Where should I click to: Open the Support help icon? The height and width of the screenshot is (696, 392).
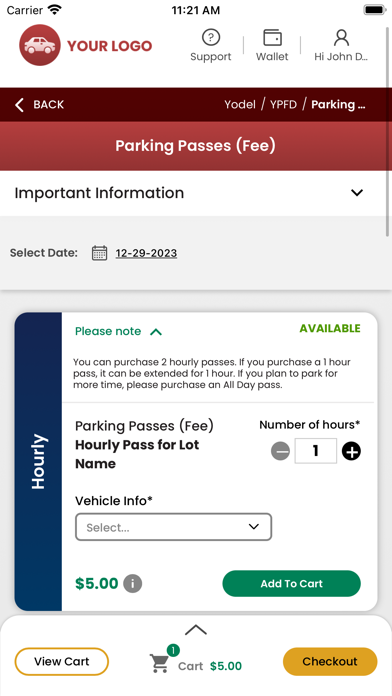pyautogui.click(x=210, y=38)
